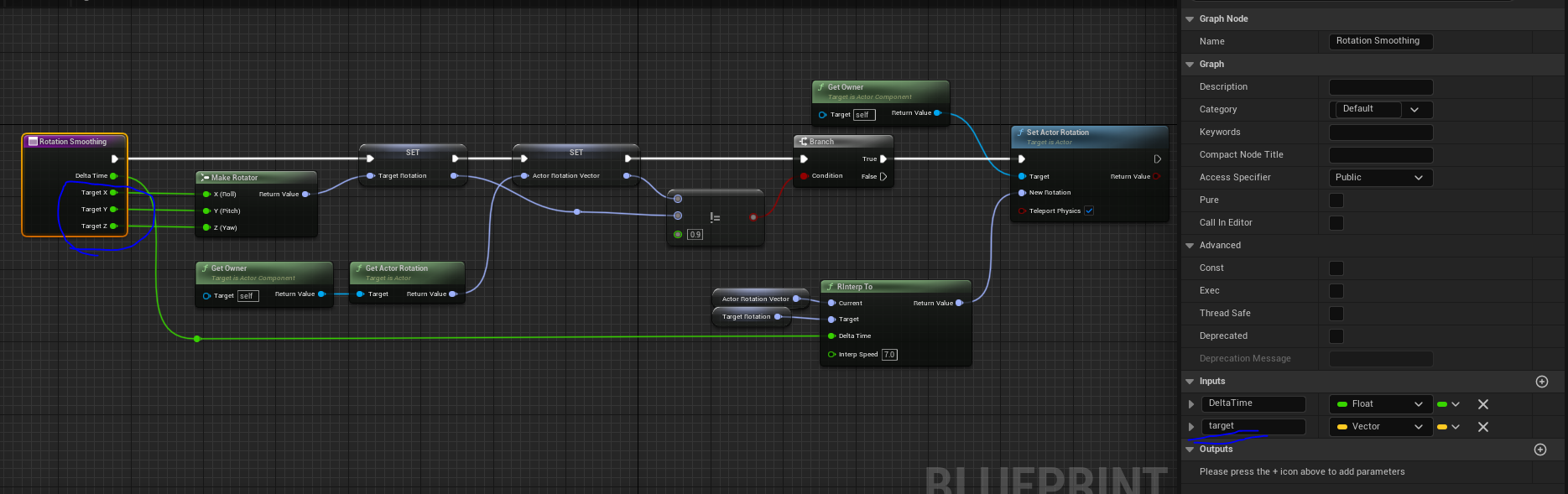1568x494 pixels.
Task: Click the Compact Node Title input field
Action: click(1381, 155)
